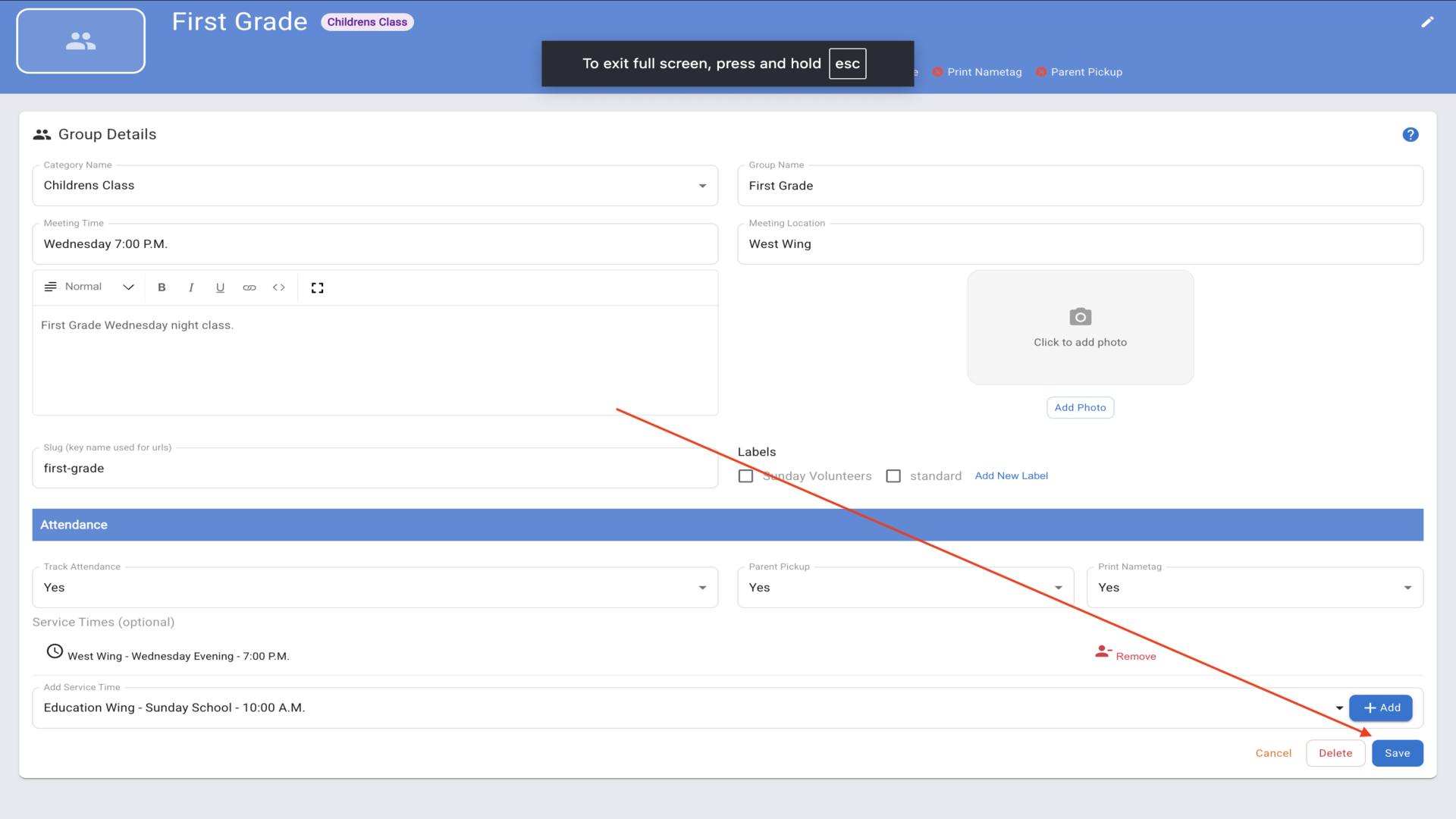
Task: Click the Save button
Action: (1397, 753)
